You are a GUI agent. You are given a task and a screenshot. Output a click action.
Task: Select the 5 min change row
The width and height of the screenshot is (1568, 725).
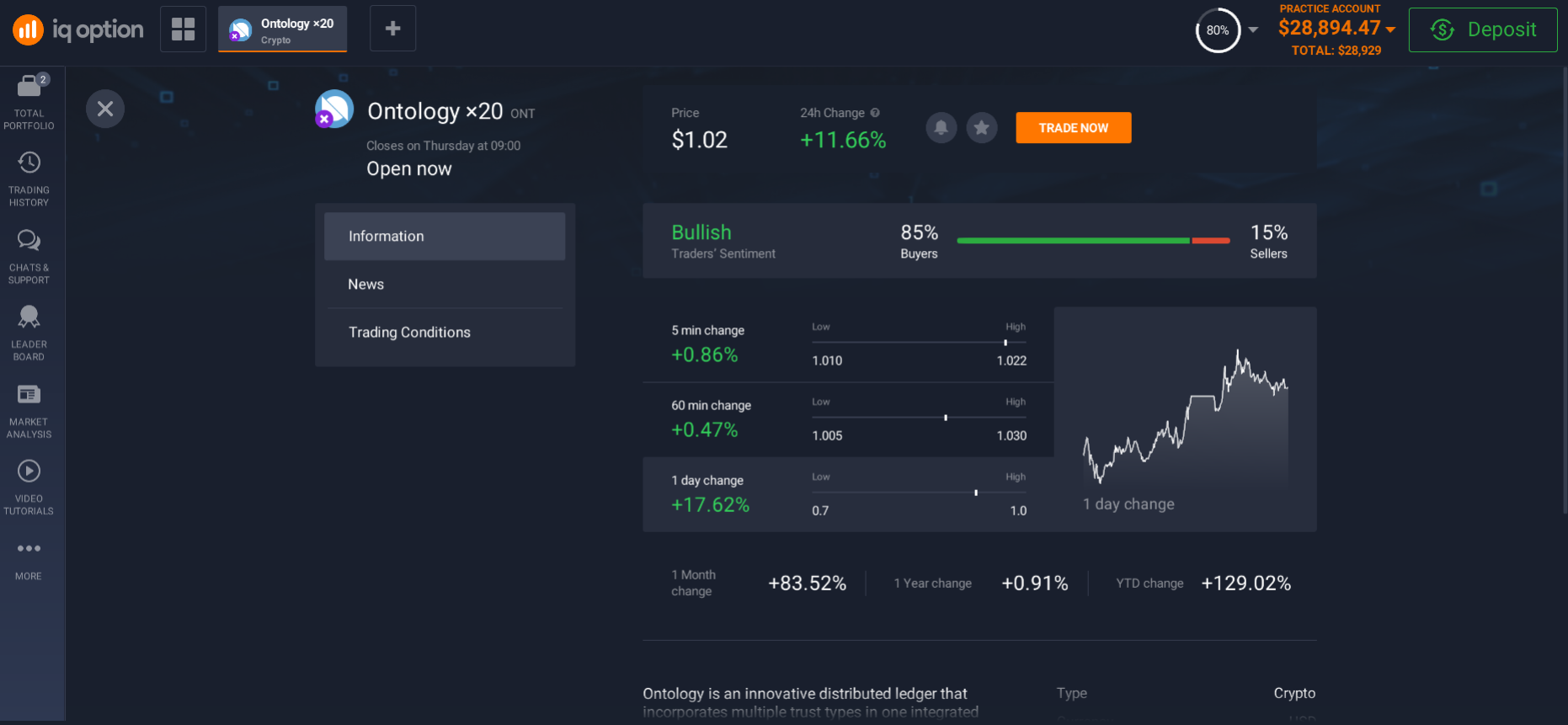tap(848, 344)
